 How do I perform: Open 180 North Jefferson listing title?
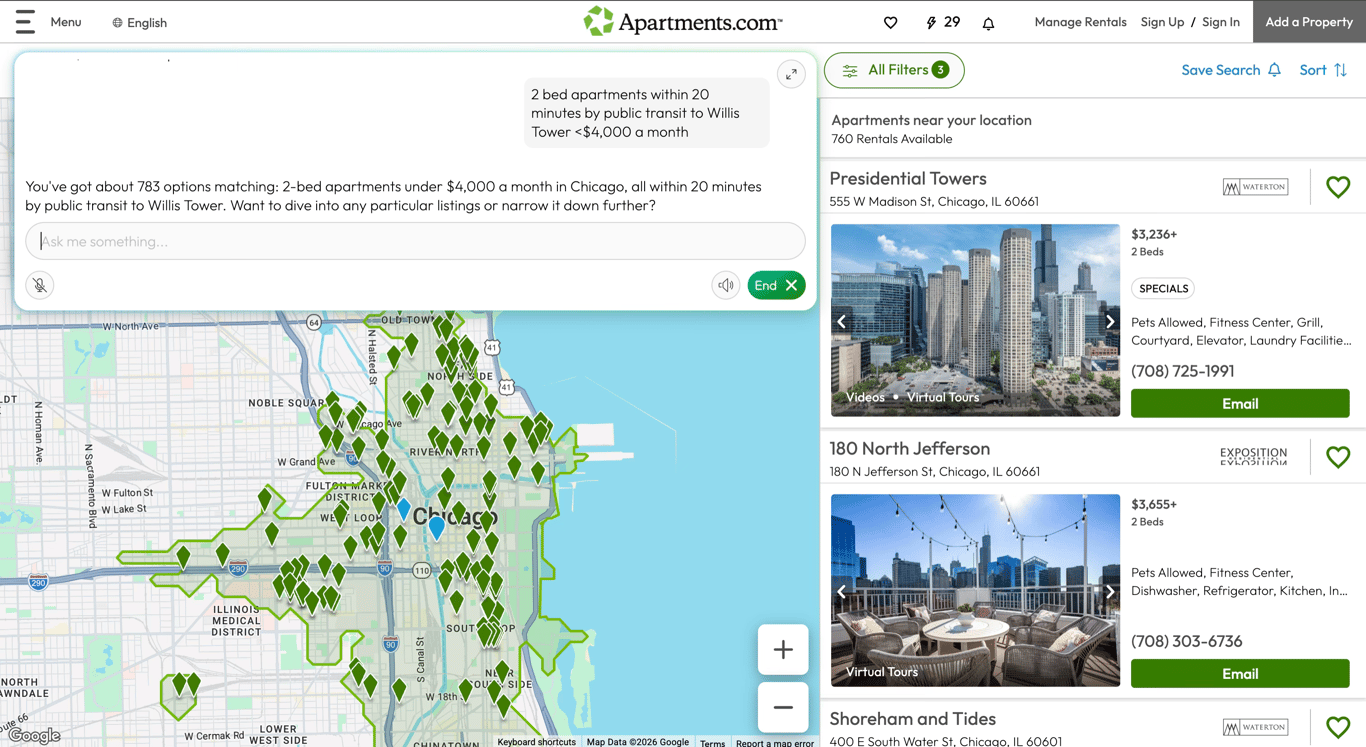(910, 448)
